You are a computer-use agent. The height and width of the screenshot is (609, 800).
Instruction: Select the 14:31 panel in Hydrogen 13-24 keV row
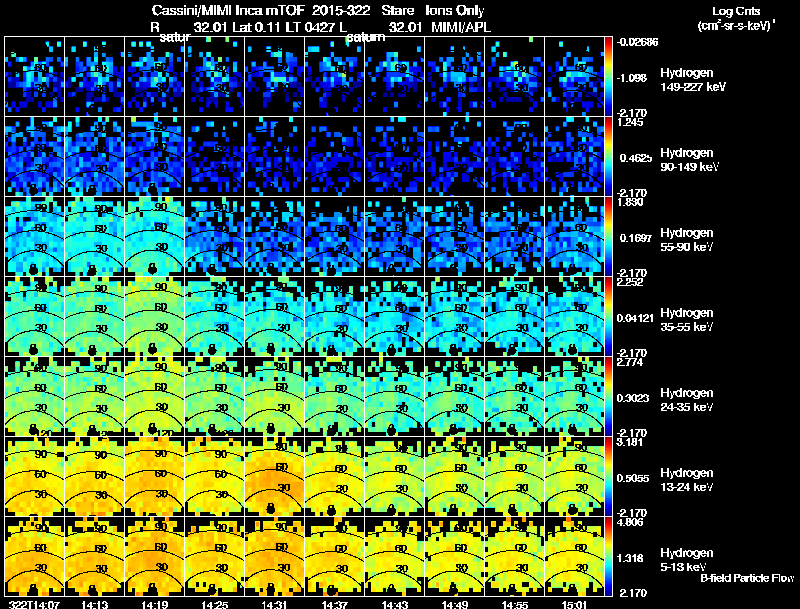pyautogui.click(x=274, y=476)
